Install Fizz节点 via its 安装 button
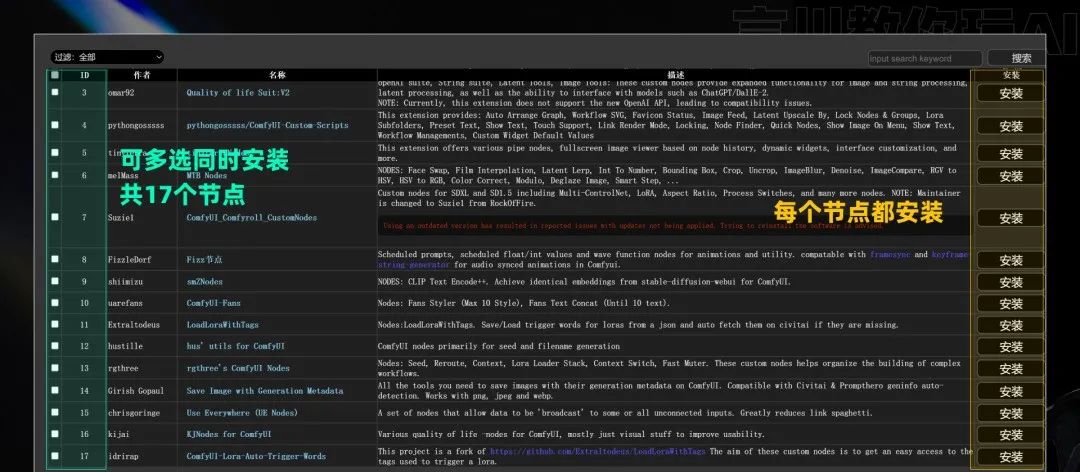Screen dimensions: 1080x472 click(x=1010, y=260)
